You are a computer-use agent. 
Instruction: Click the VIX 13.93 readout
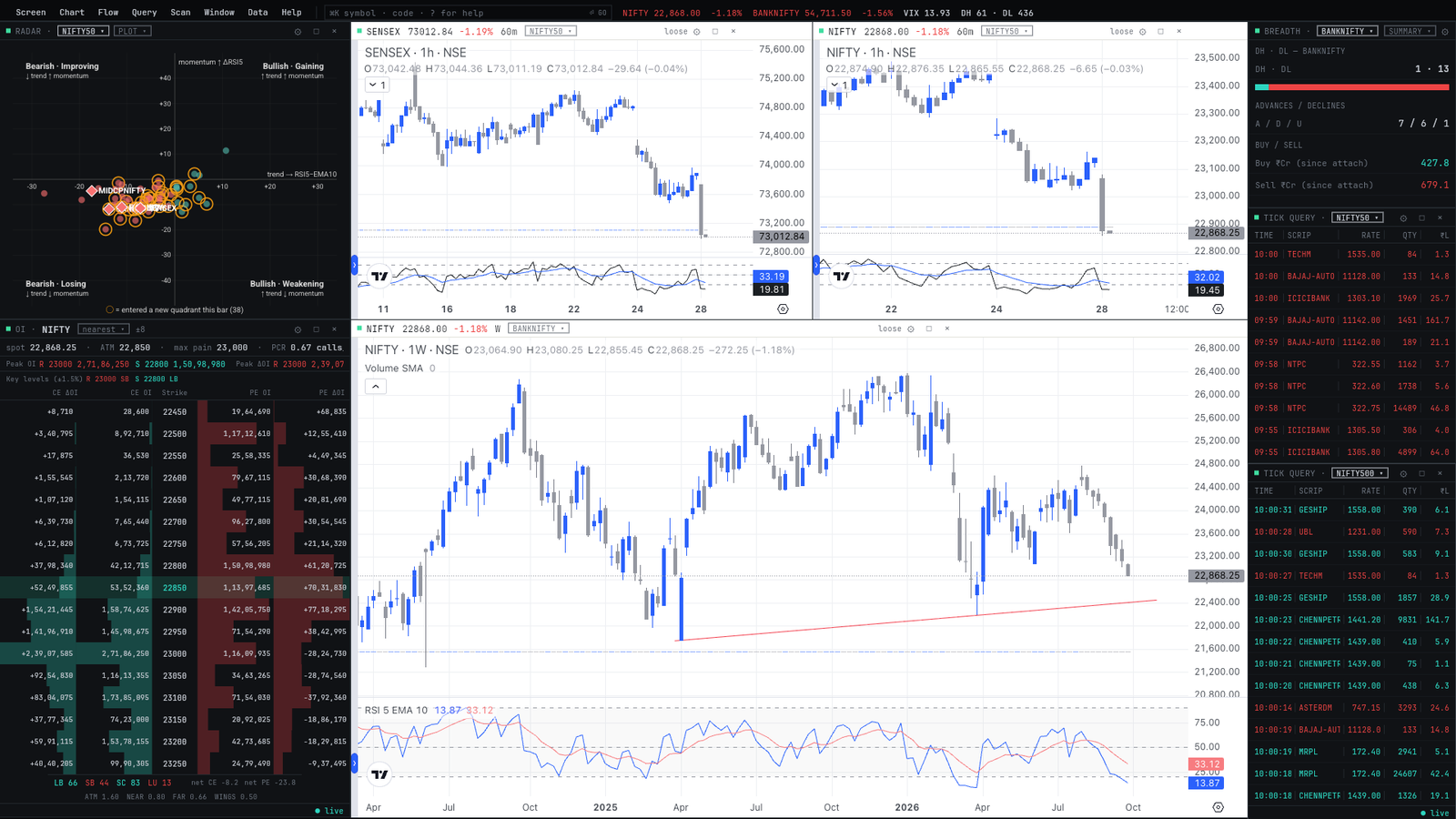point(926,13)
